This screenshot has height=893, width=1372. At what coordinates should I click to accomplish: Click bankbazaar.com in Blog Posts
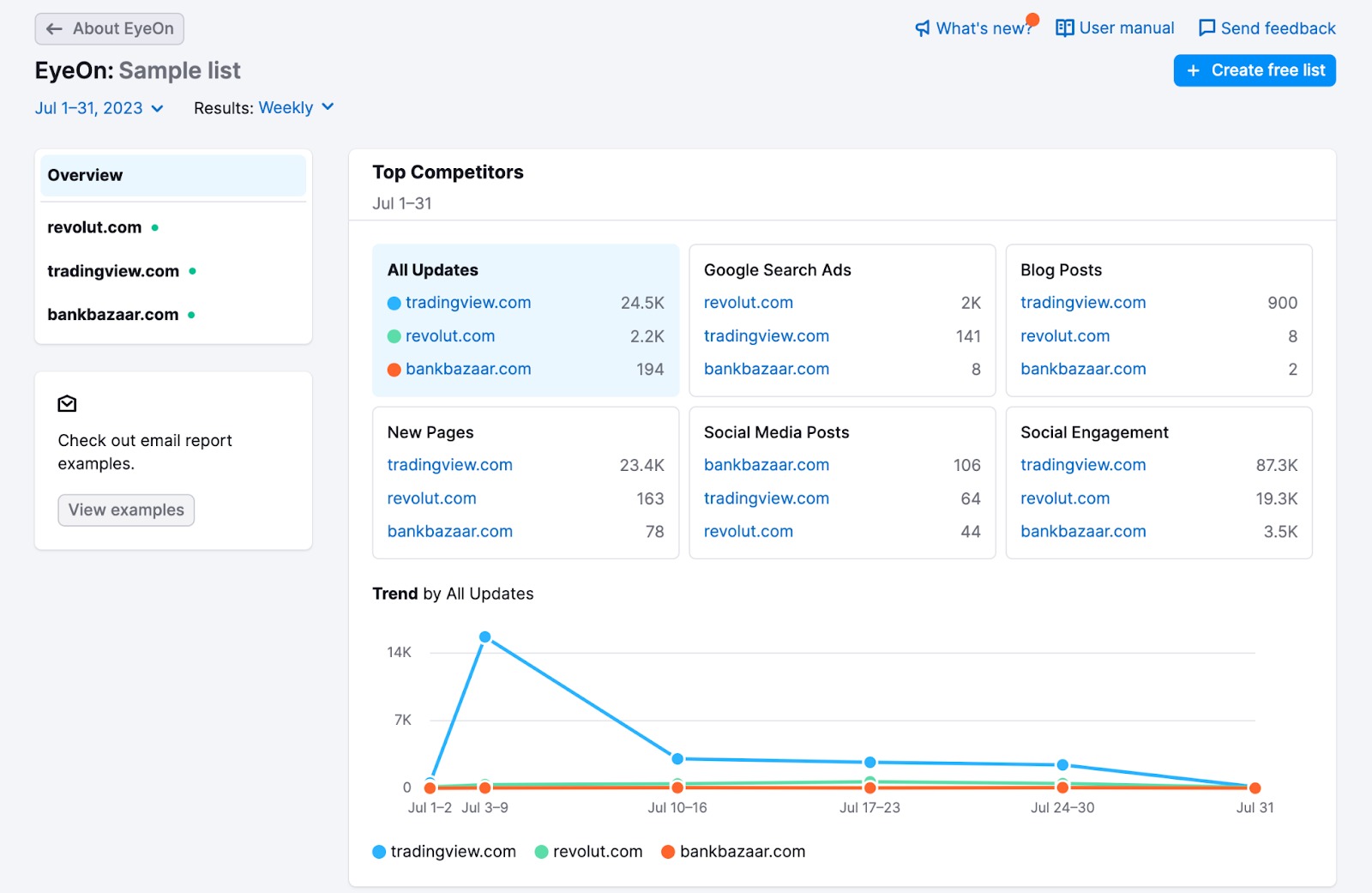point(1083,369)
